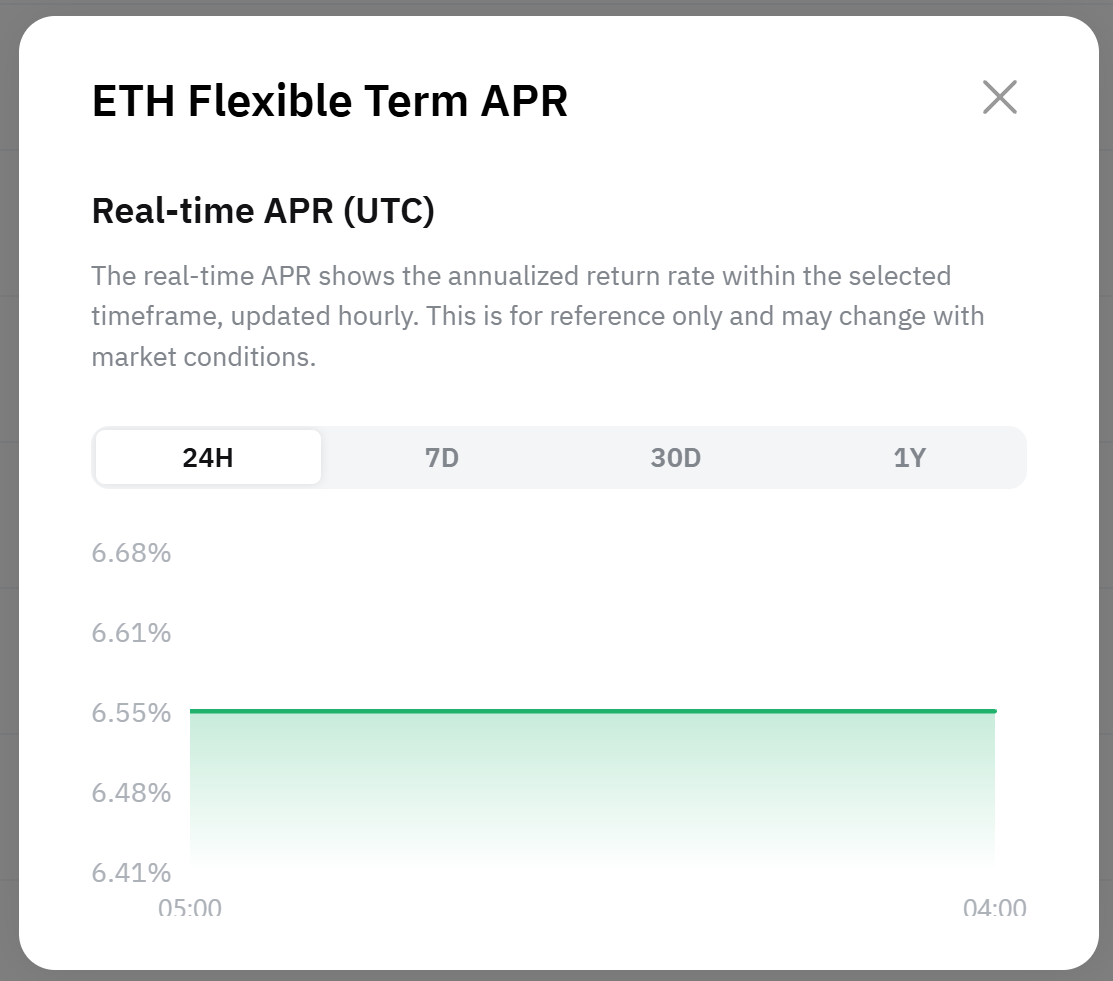This screenshot has height=981, width=1113.
Task: Click the ETH Flexible Term APR title
Action: pyautogui.click(x=330, y=102)
